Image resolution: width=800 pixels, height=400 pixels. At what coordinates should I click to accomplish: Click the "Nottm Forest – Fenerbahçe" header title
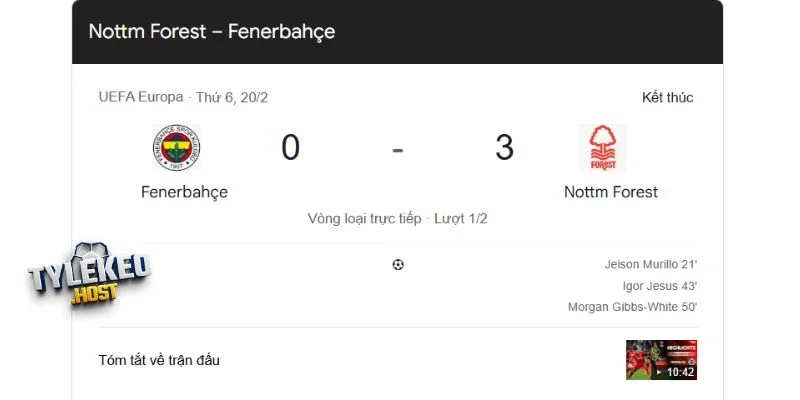click(212, 32)
